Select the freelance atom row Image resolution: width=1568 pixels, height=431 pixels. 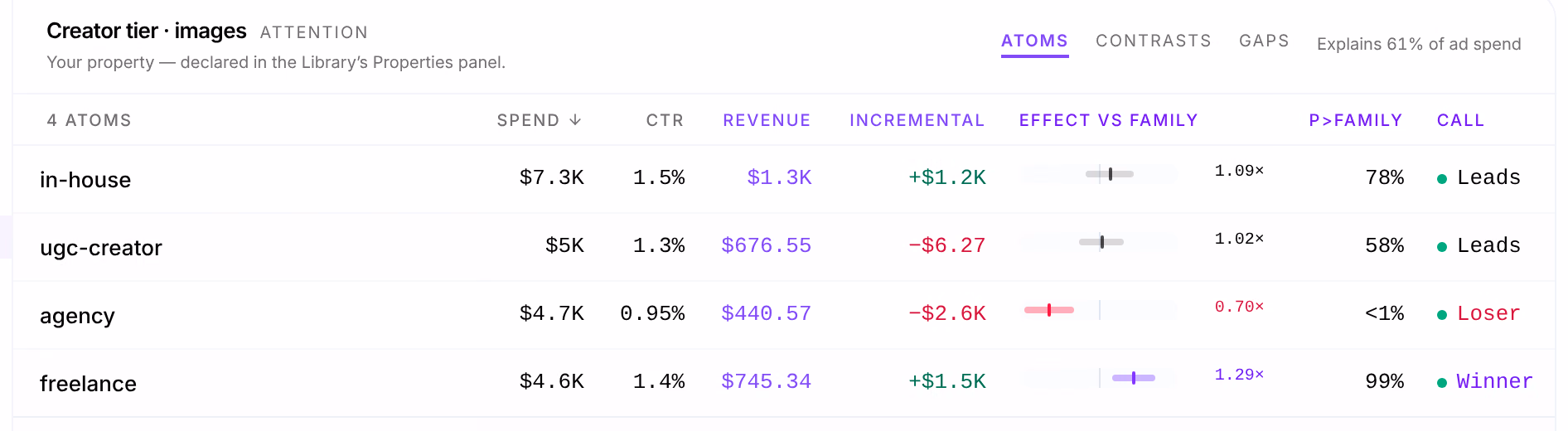click(784, 383)
